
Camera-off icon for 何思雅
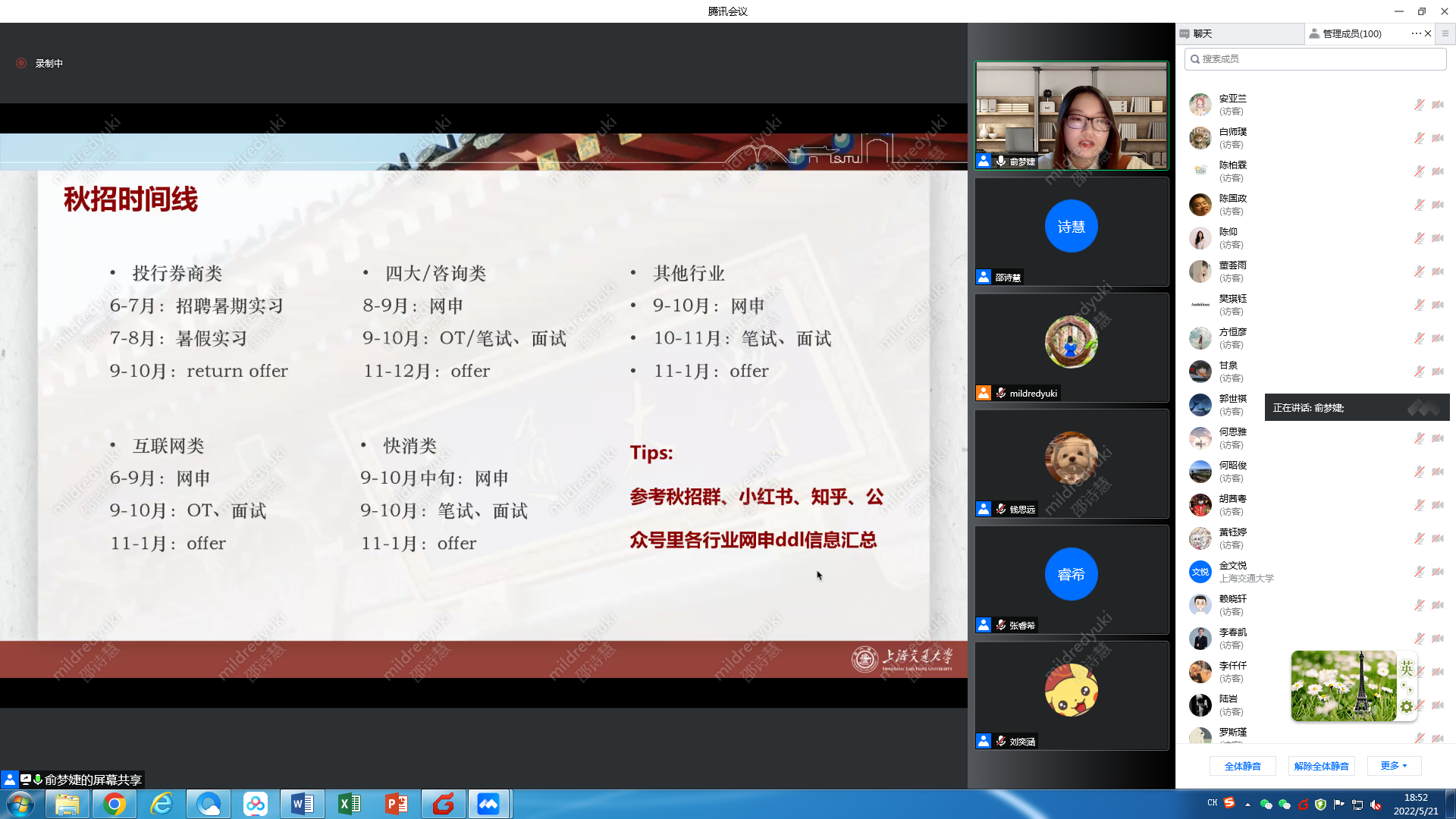tap(1438, 438)
